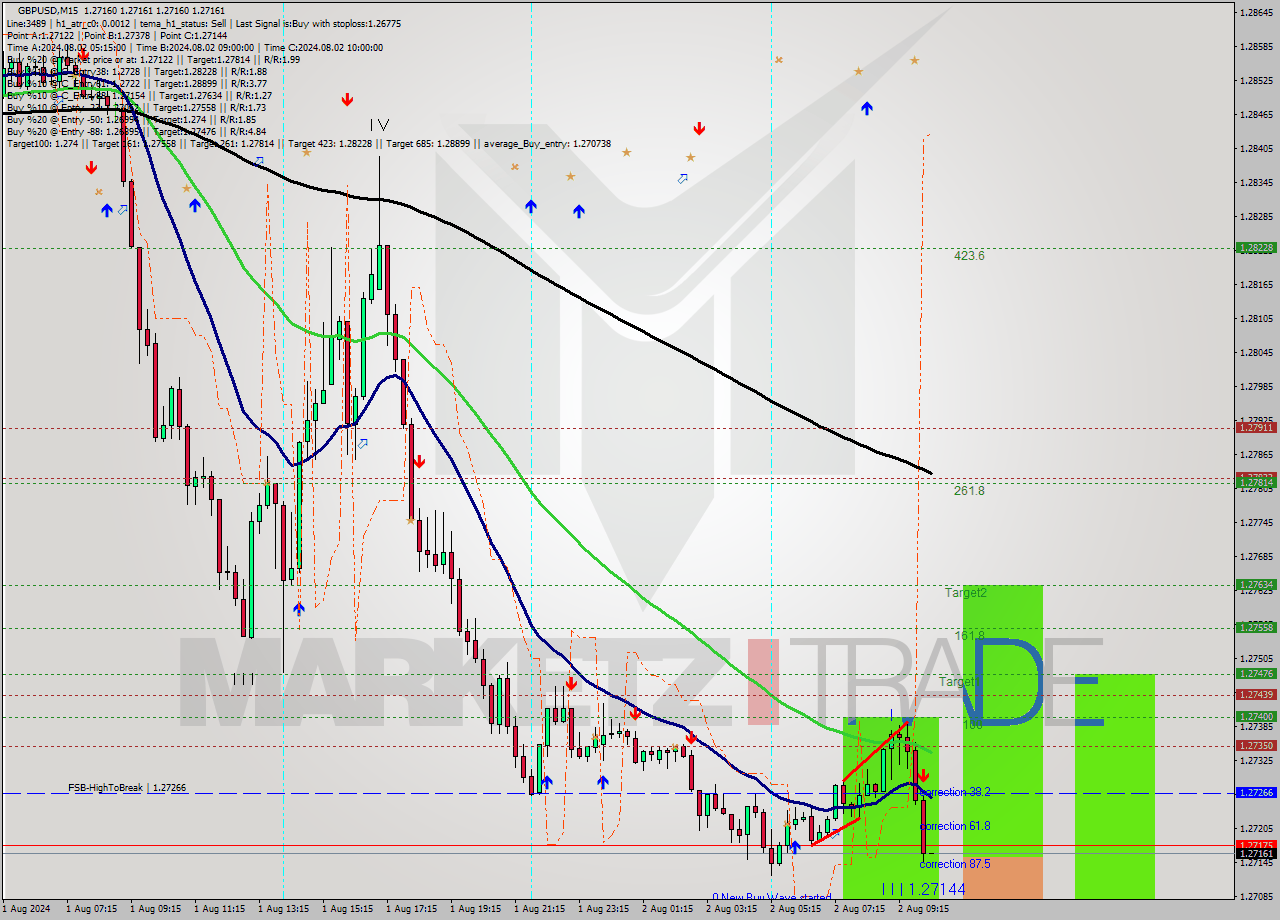Click the green 1.28228 price tag
This screenshot has width=1280, height=920.
point(1255,248)
